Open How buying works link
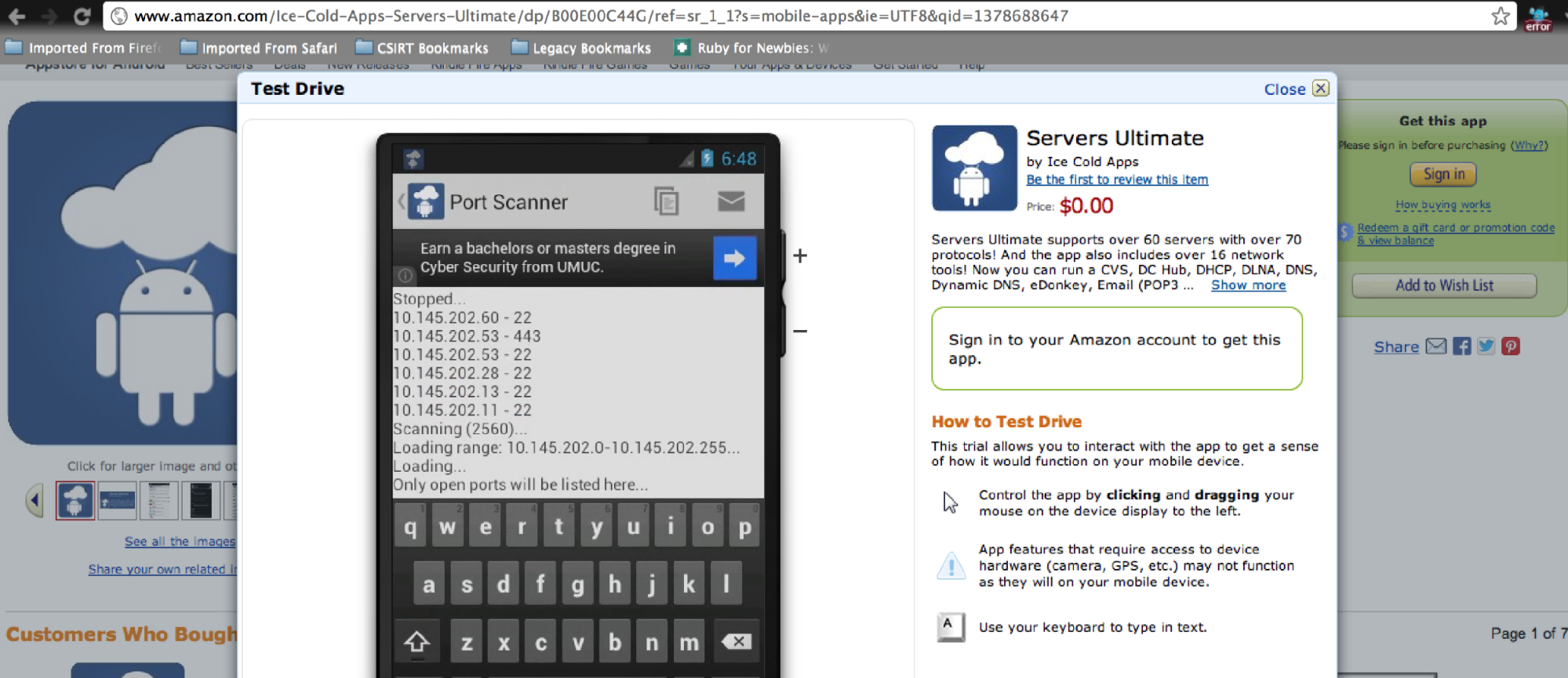This screenshot has height=678, width=1568. coord(1443,205)
